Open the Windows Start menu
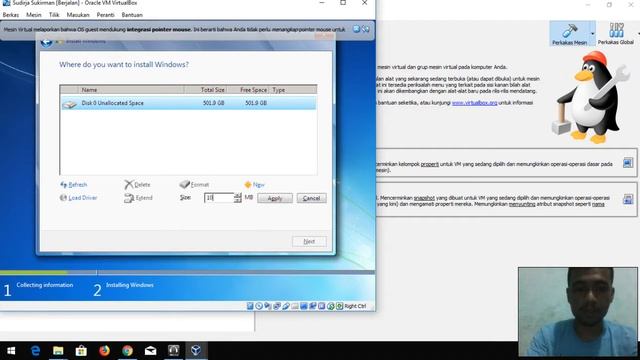The width and height of the screenshot is (640, 360). pyautogui.click(x=11, y=351)
